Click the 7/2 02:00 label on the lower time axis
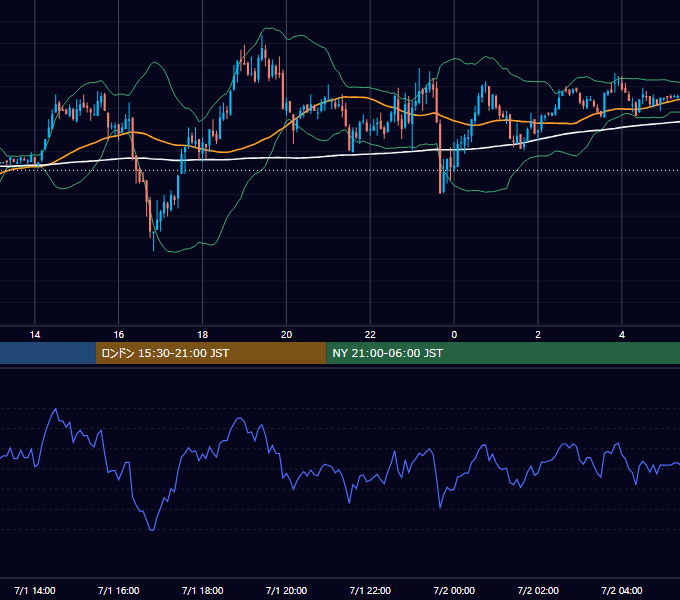 point(538,590)
